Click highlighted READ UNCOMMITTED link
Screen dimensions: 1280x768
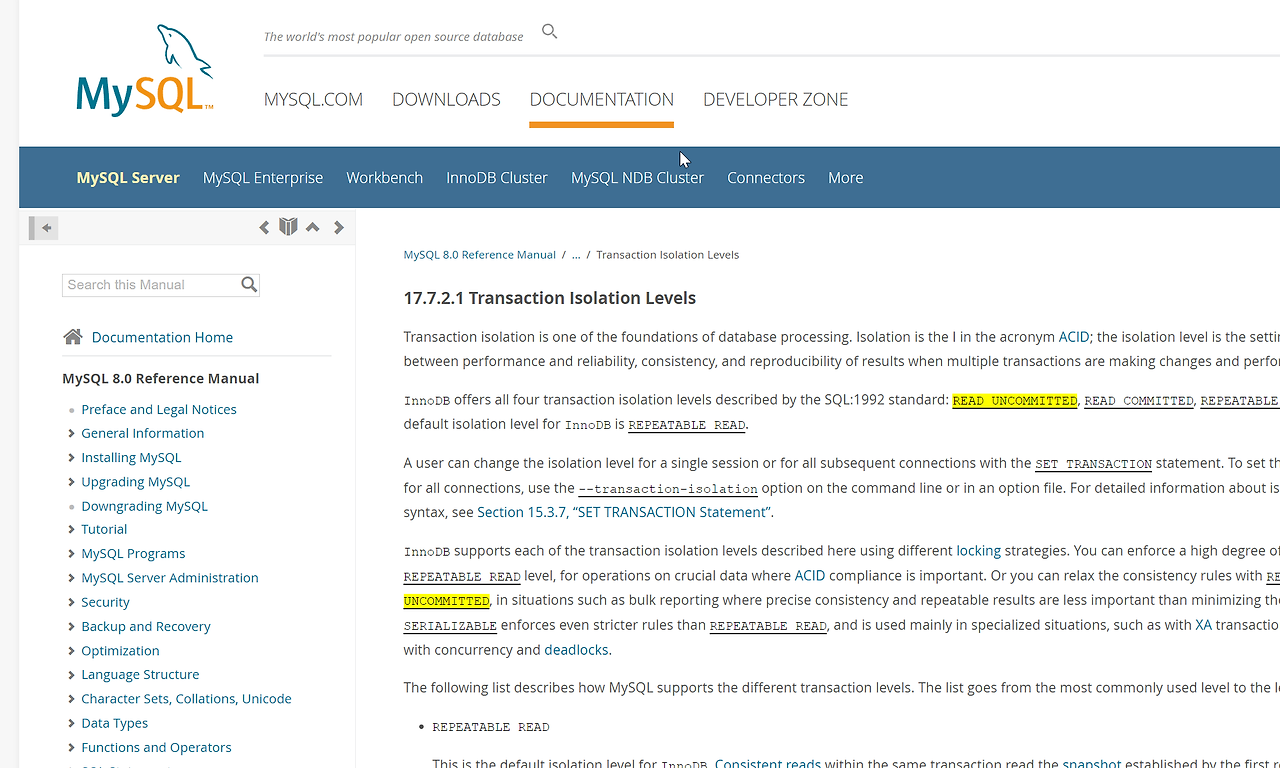click(1015, 400)
